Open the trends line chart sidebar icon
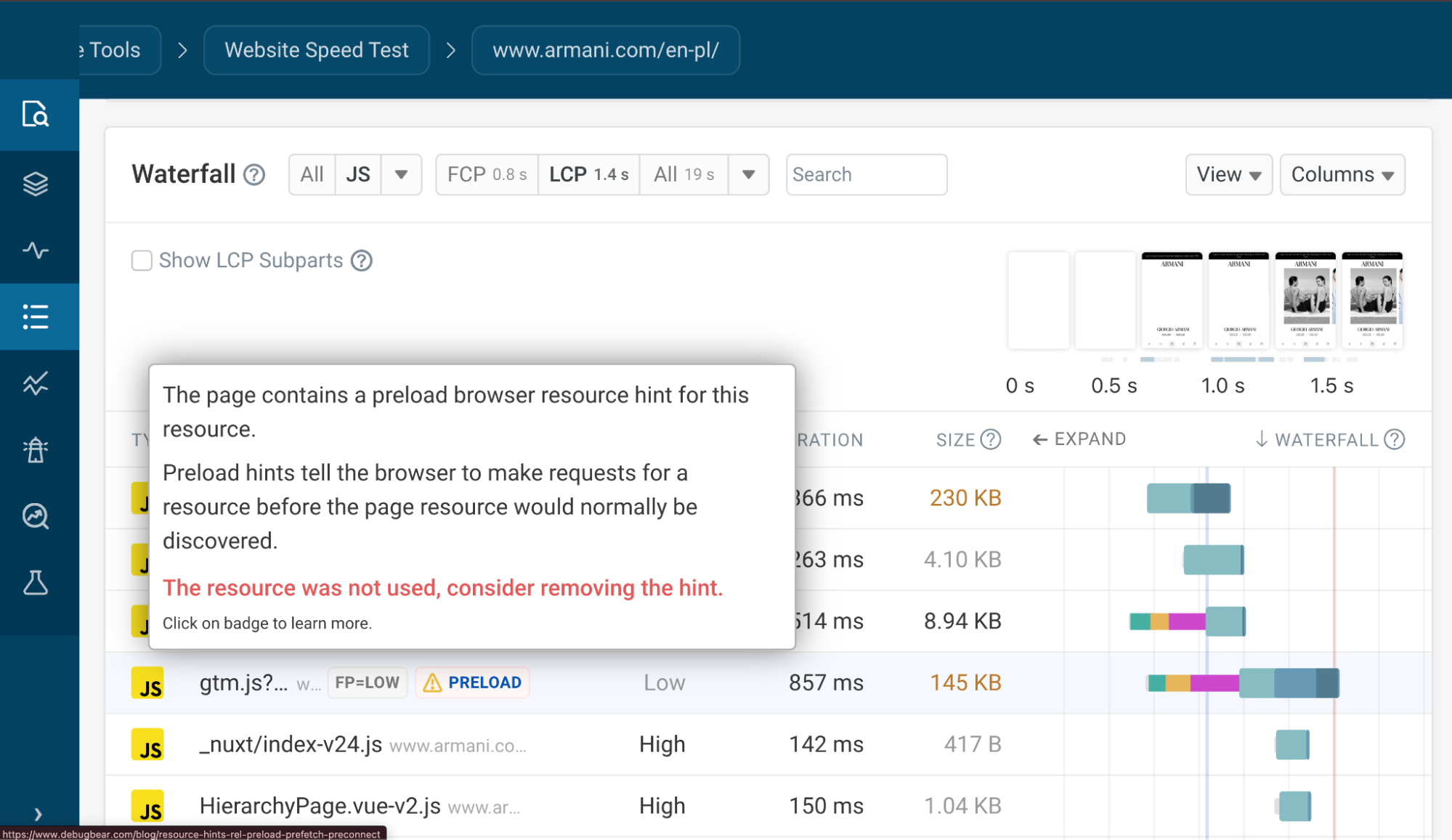The height and width of the screenshot is (840, 1452). 35,383
